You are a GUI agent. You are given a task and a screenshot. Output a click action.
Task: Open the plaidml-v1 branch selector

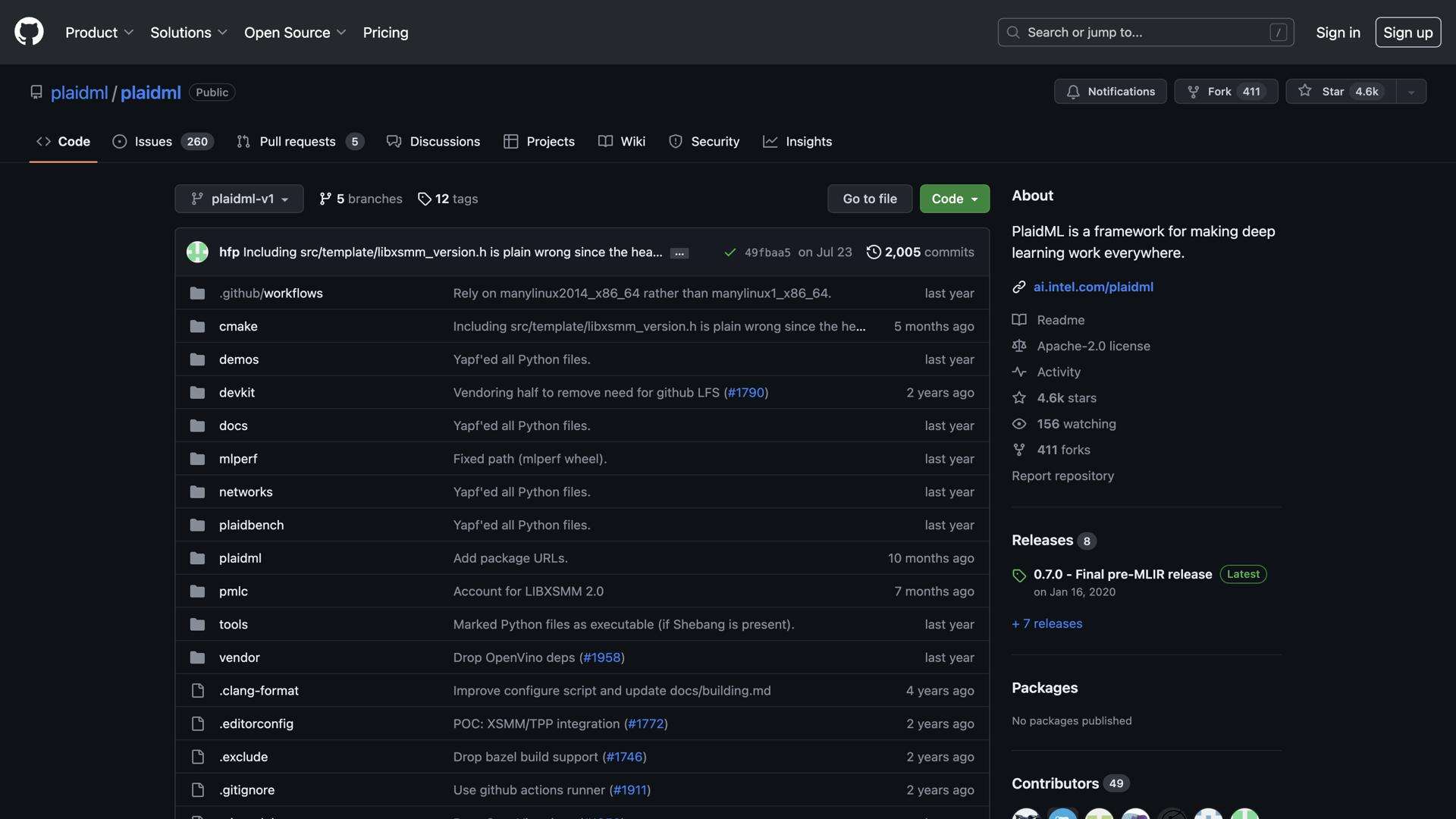[x=239, y=199]
